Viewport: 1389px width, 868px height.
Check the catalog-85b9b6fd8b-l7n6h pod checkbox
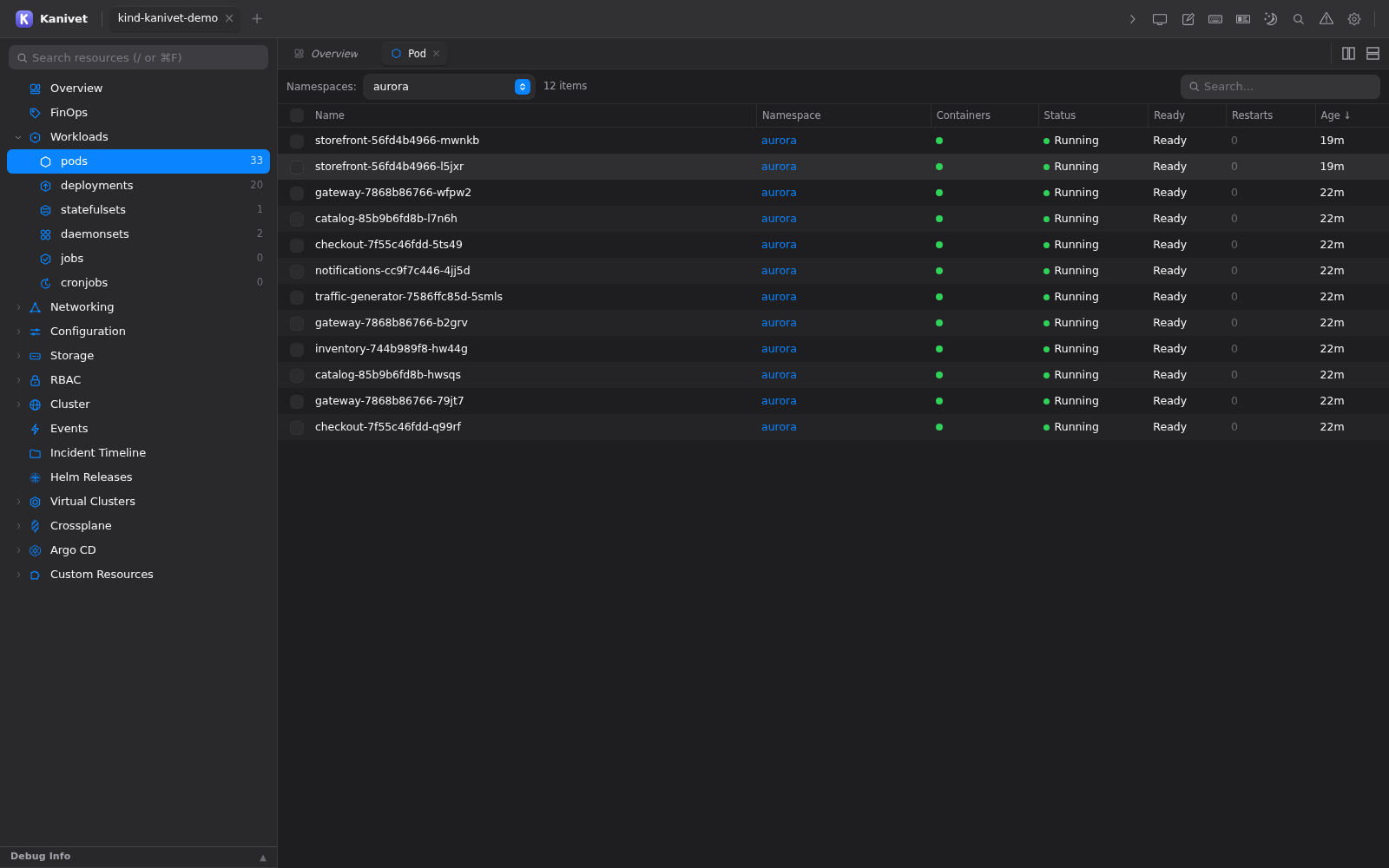click(297, 219)
